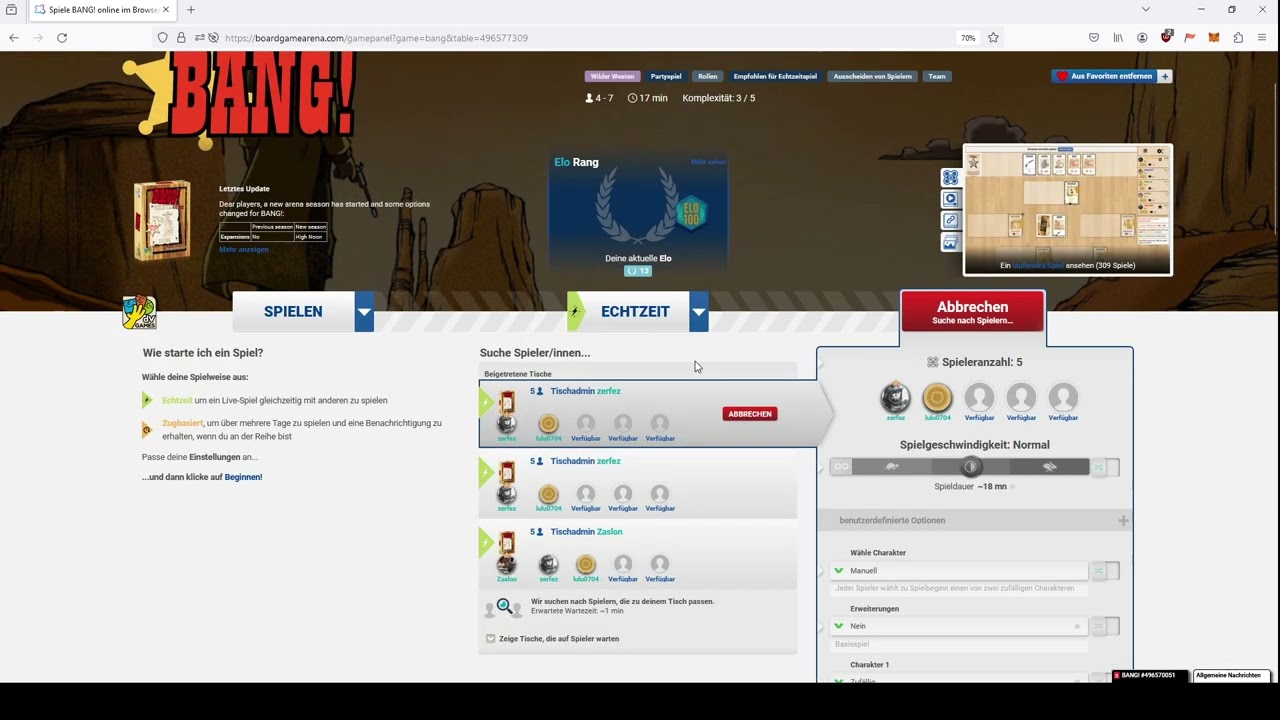The height and width of the screenshot is (720, 1280).
Task: Open the Wähle Charakter 'Manuell' dropdown
Action: 959,571
